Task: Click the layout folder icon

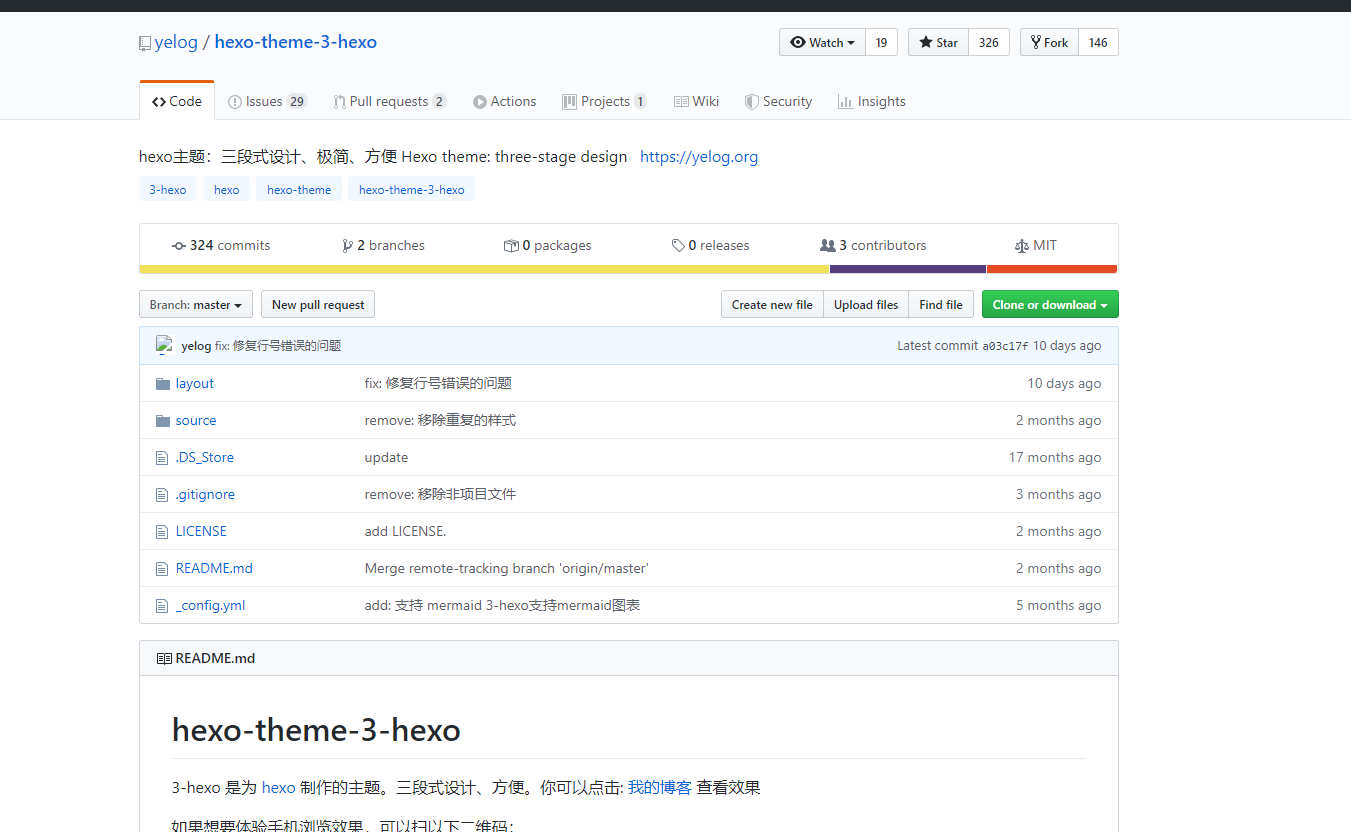Action: pyautogui.click(x=163, y=384)
